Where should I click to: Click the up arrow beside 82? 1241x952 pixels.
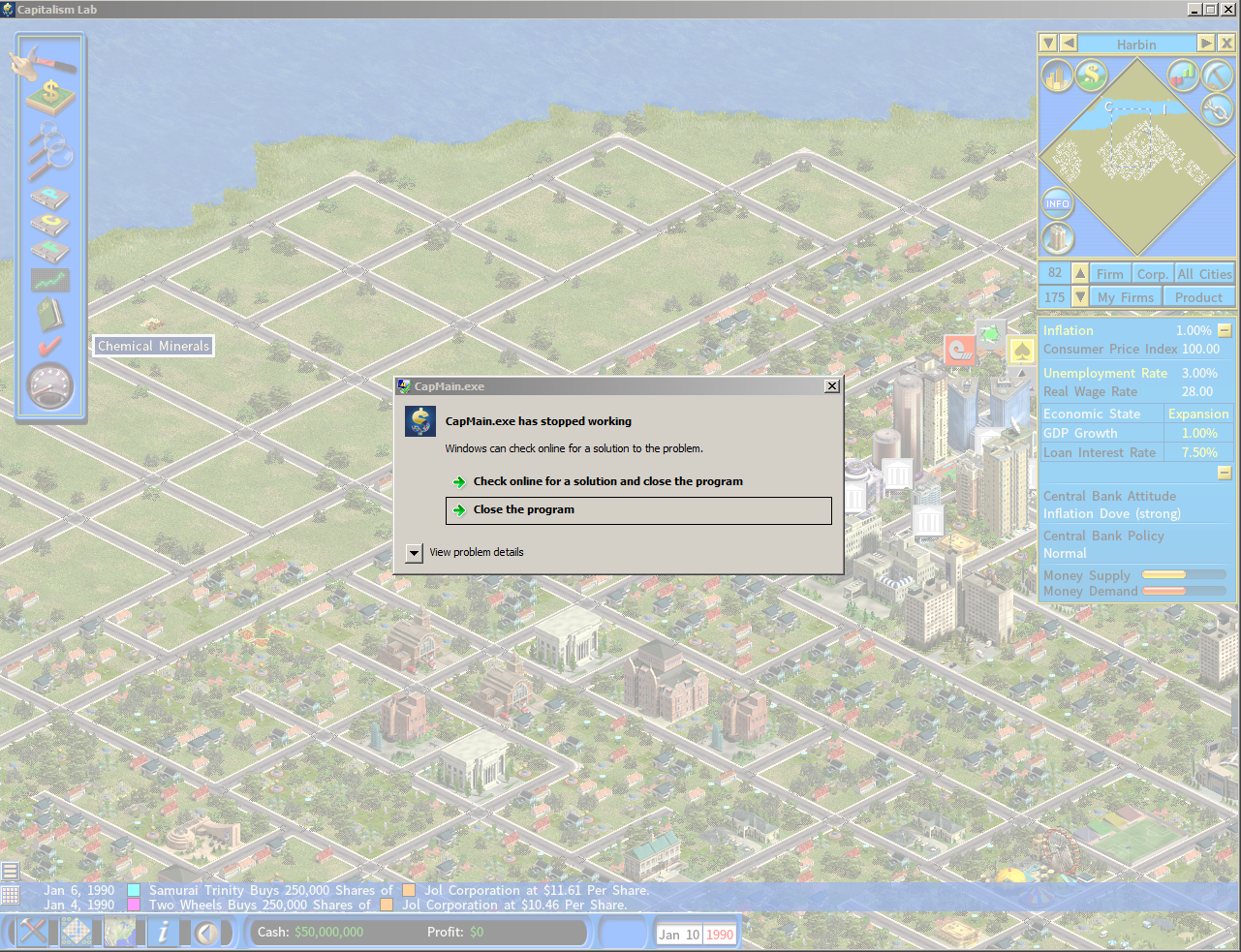[x=1080, y=273]
